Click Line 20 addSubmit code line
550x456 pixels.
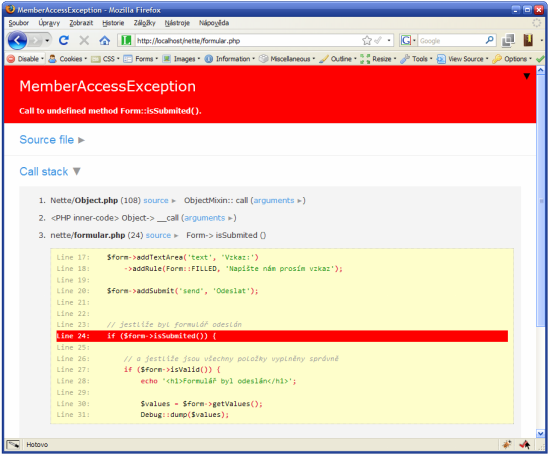click(182, 291)
